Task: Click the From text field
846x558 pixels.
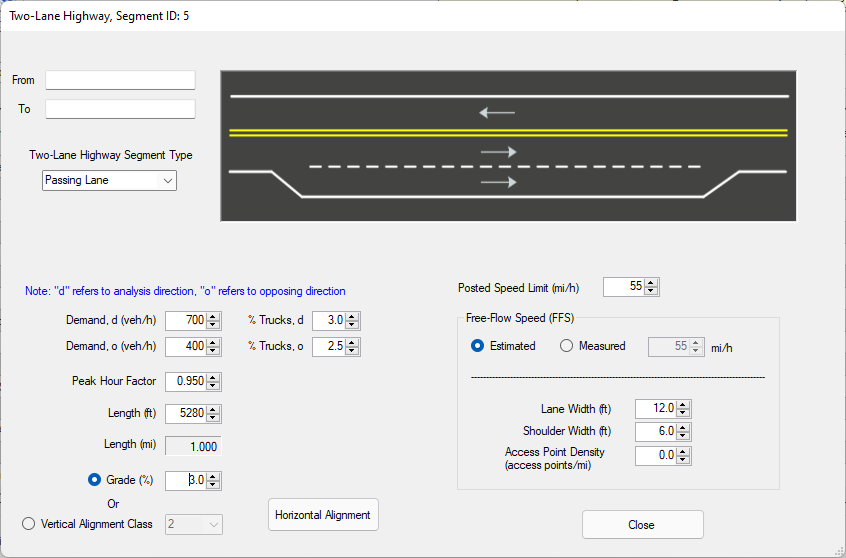Action: click(120, 80)
